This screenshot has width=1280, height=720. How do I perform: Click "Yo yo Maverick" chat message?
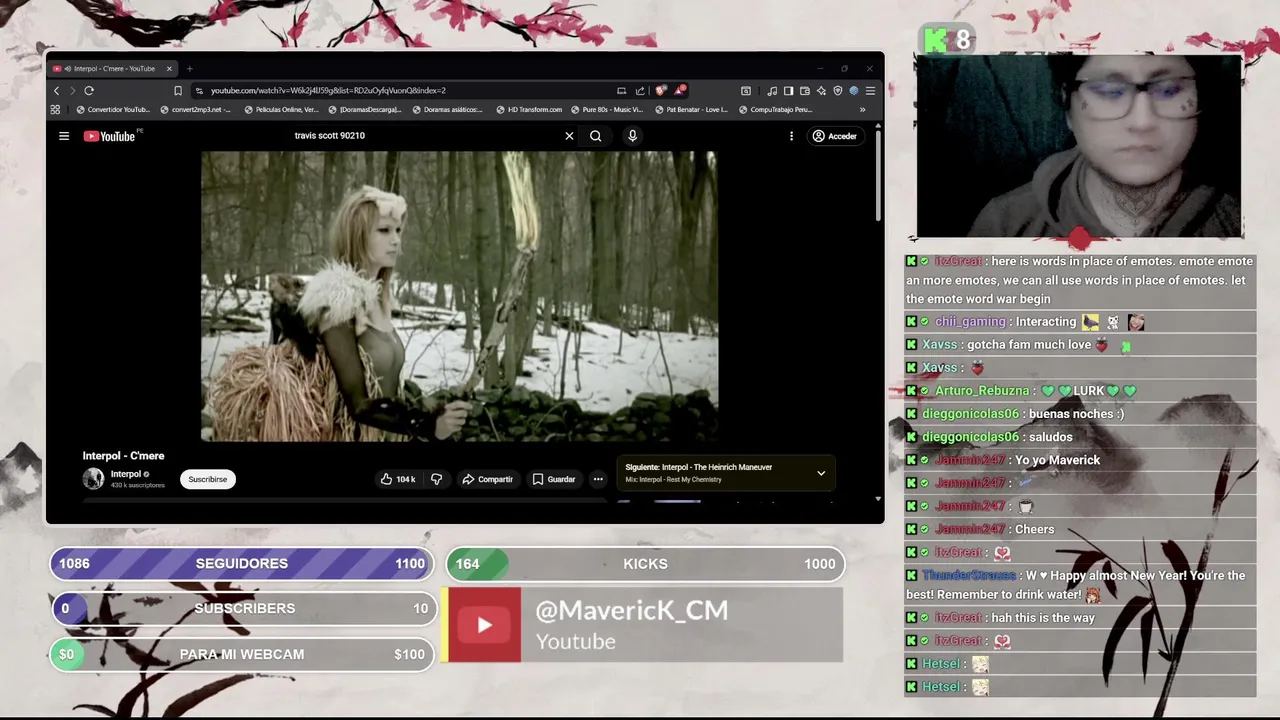tap(1057, 460)
